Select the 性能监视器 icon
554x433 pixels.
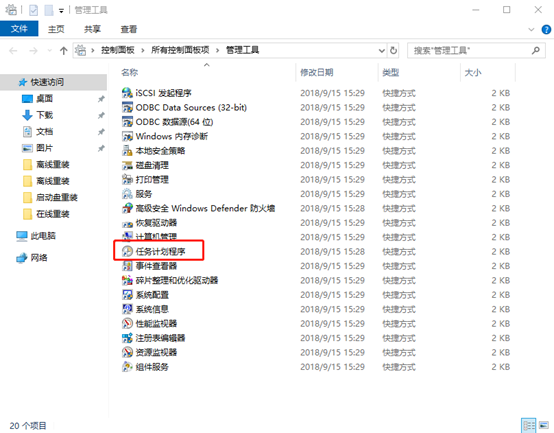pyautogui.click(x=127, y=324)
